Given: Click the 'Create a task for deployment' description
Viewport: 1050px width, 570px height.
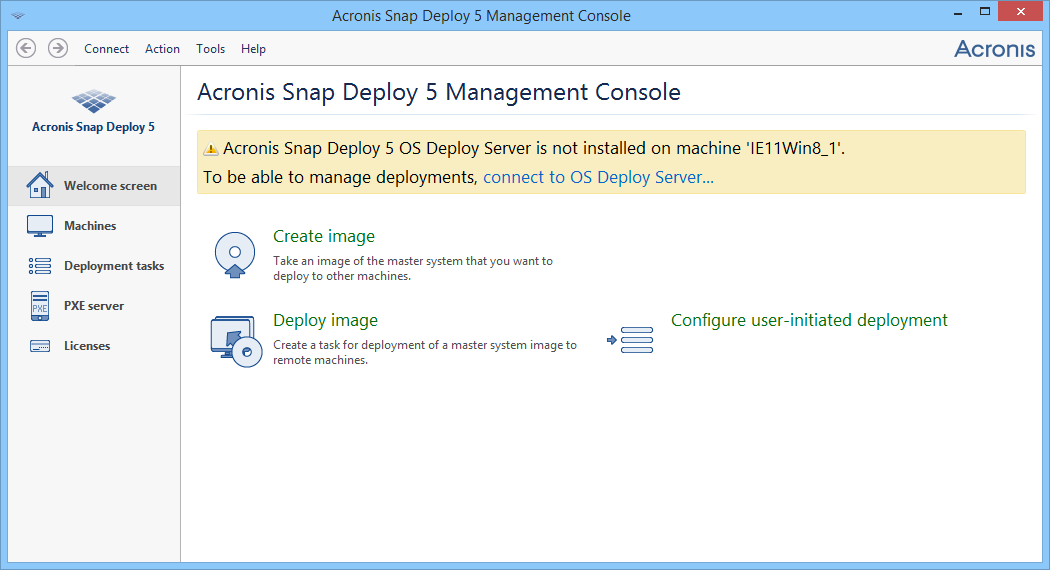Looking at the screenshot, I should [425, 352].
